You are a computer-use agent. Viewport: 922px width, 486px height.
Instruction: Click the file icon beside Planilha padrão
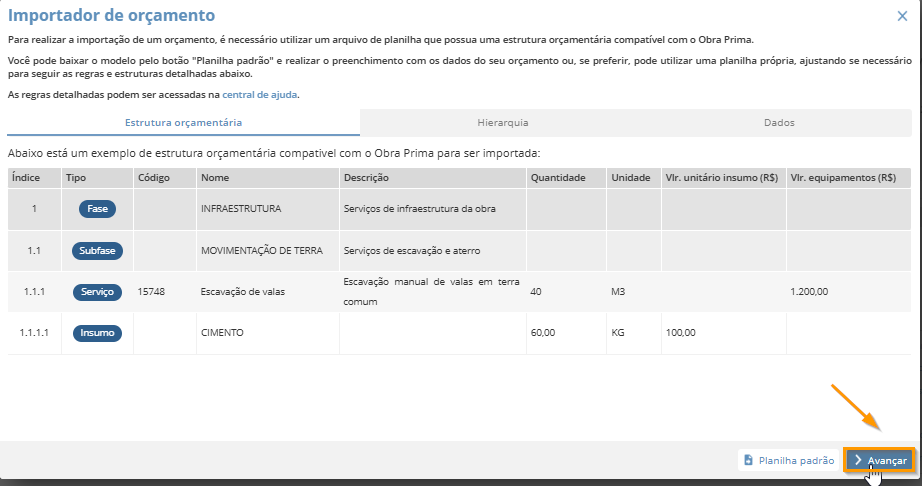tap(749, 460)
